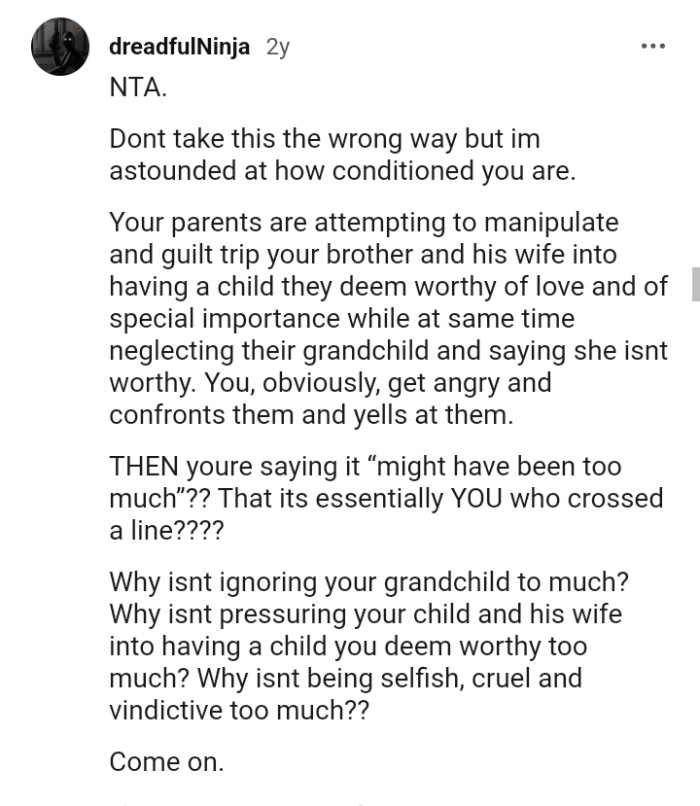
Task: Open comment actions via the kebab menu icon
Action: tap(655, 45)
